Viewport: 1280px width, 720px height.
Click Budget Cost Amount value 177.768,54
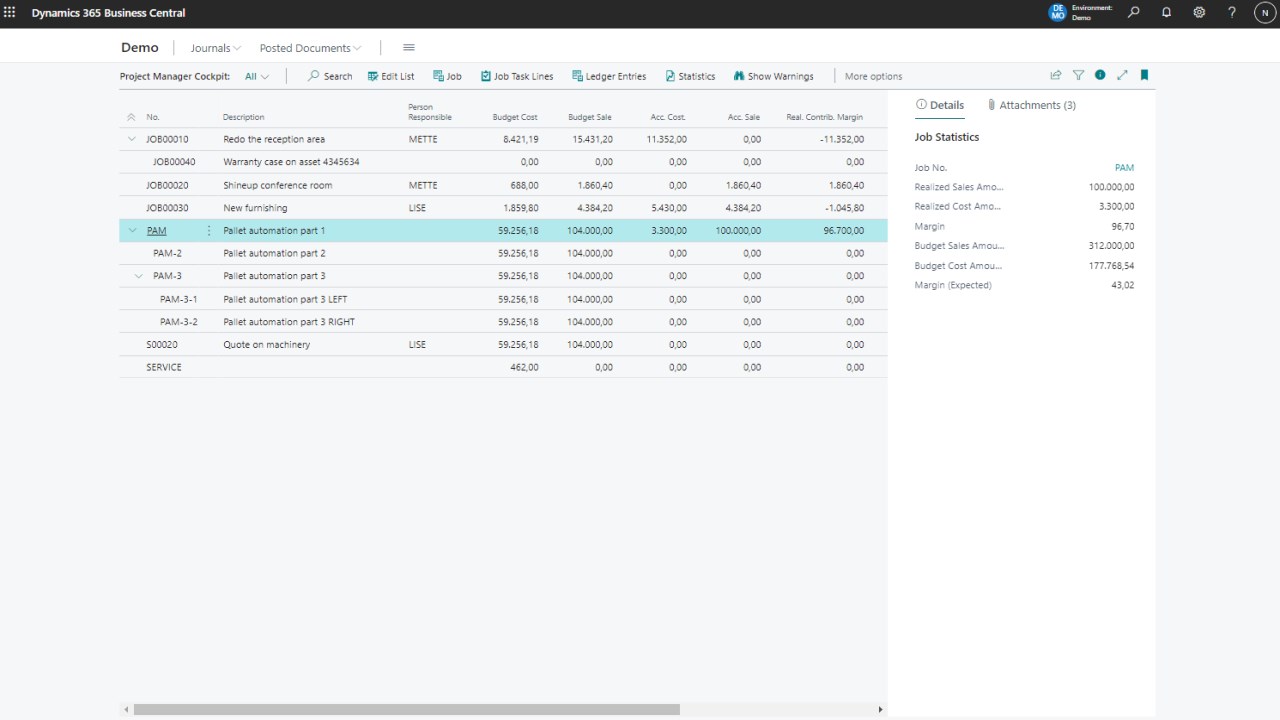(1112, 266)
